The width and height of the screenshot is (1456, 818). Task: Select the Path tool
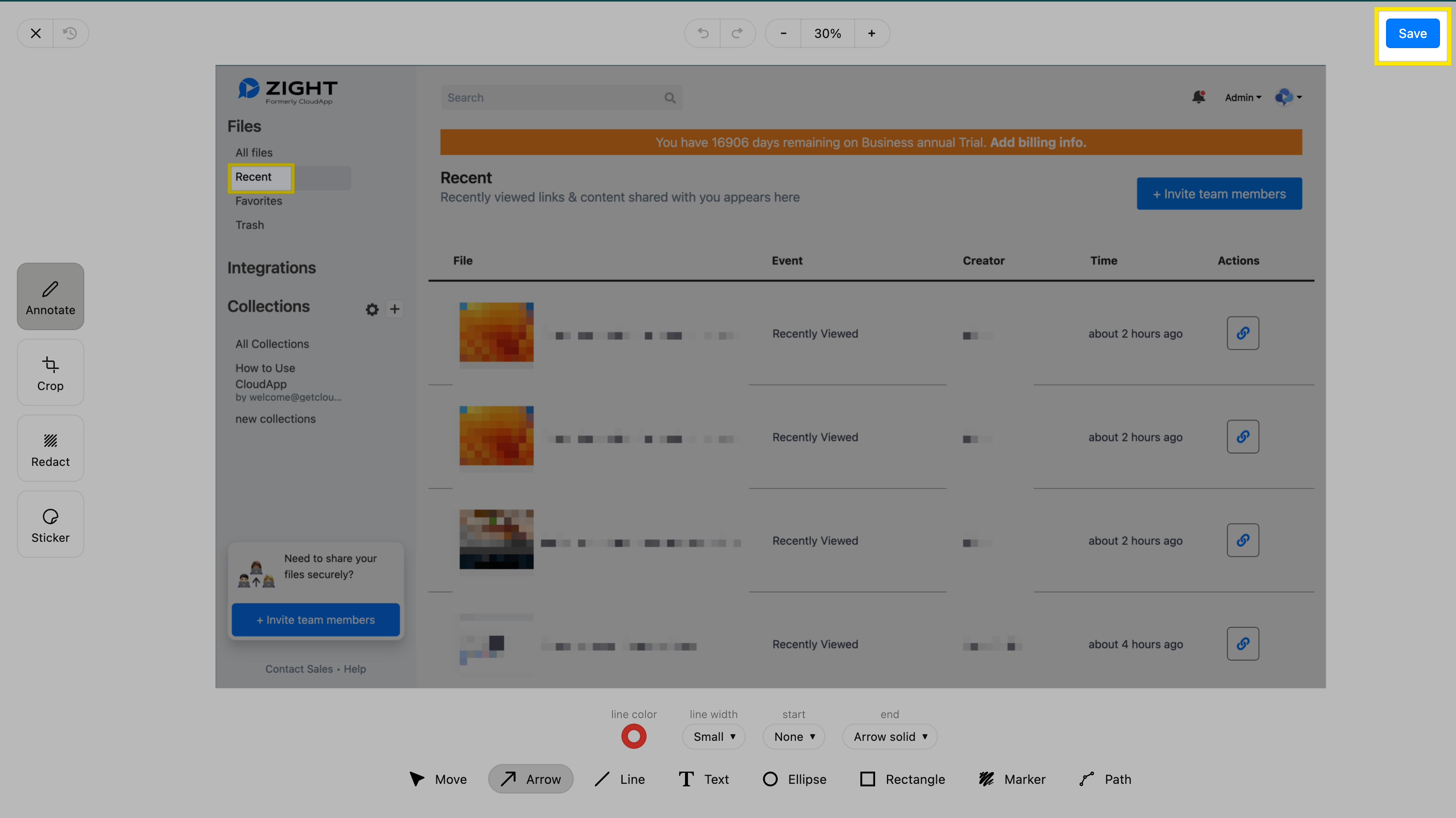click(x=1105, y=779)
